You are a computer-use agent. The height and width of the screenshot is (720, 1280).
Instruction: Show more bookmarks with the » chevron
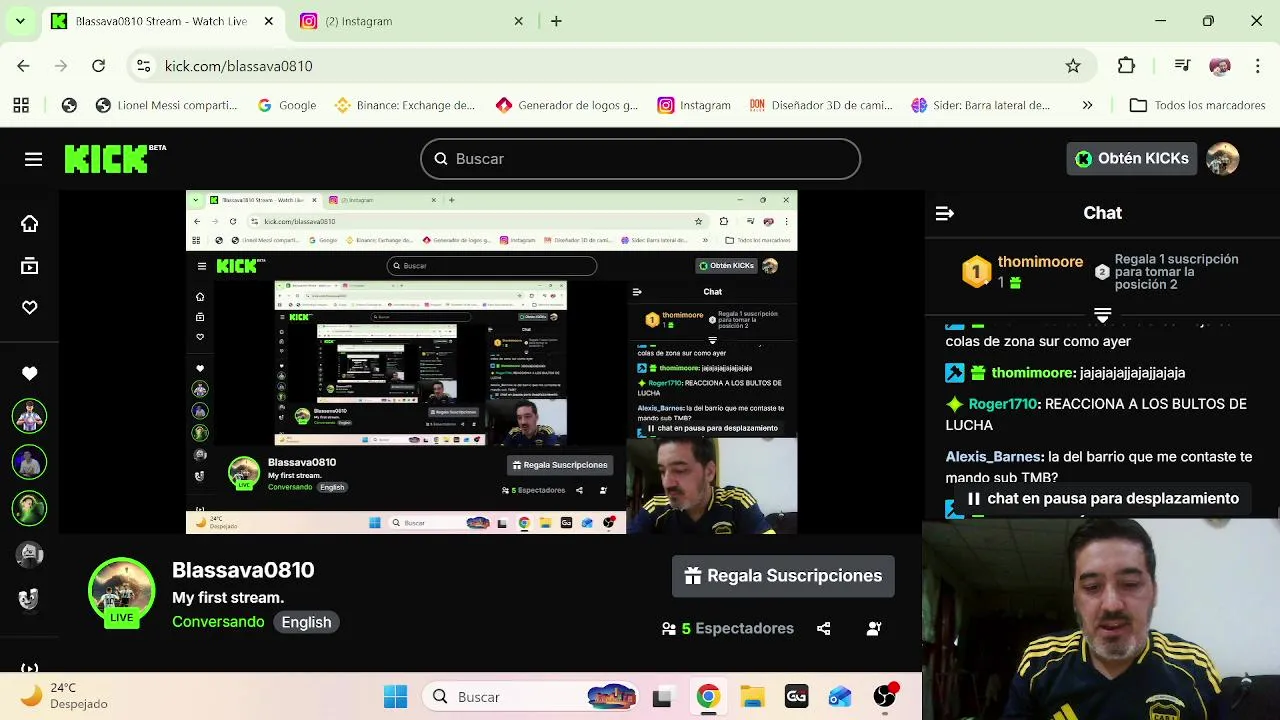(x=1087, y=105)
